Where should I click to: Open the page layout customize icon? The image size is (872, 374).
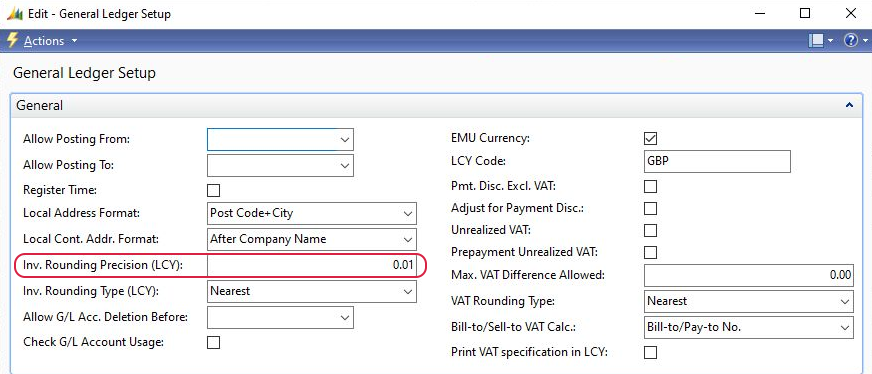(816, 41)
